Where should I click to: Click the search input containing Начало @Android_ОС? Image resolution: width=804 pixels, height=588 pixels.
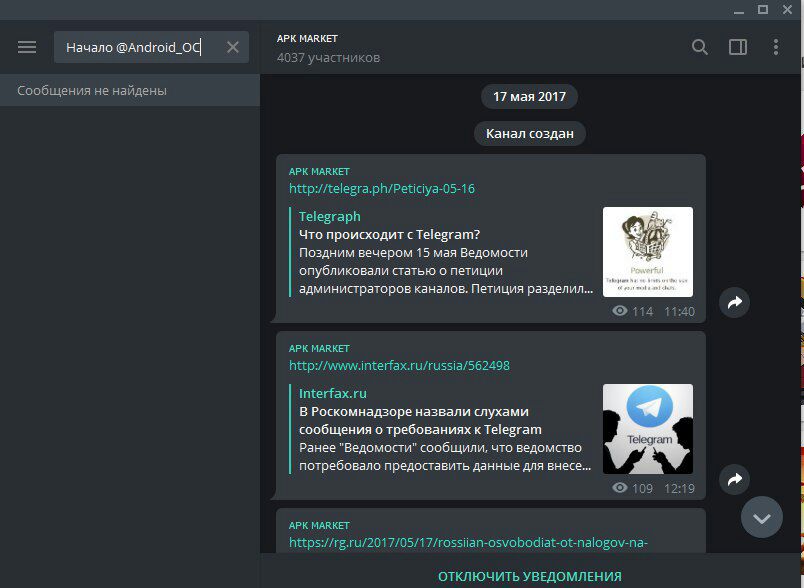click(x=151, y=47)
